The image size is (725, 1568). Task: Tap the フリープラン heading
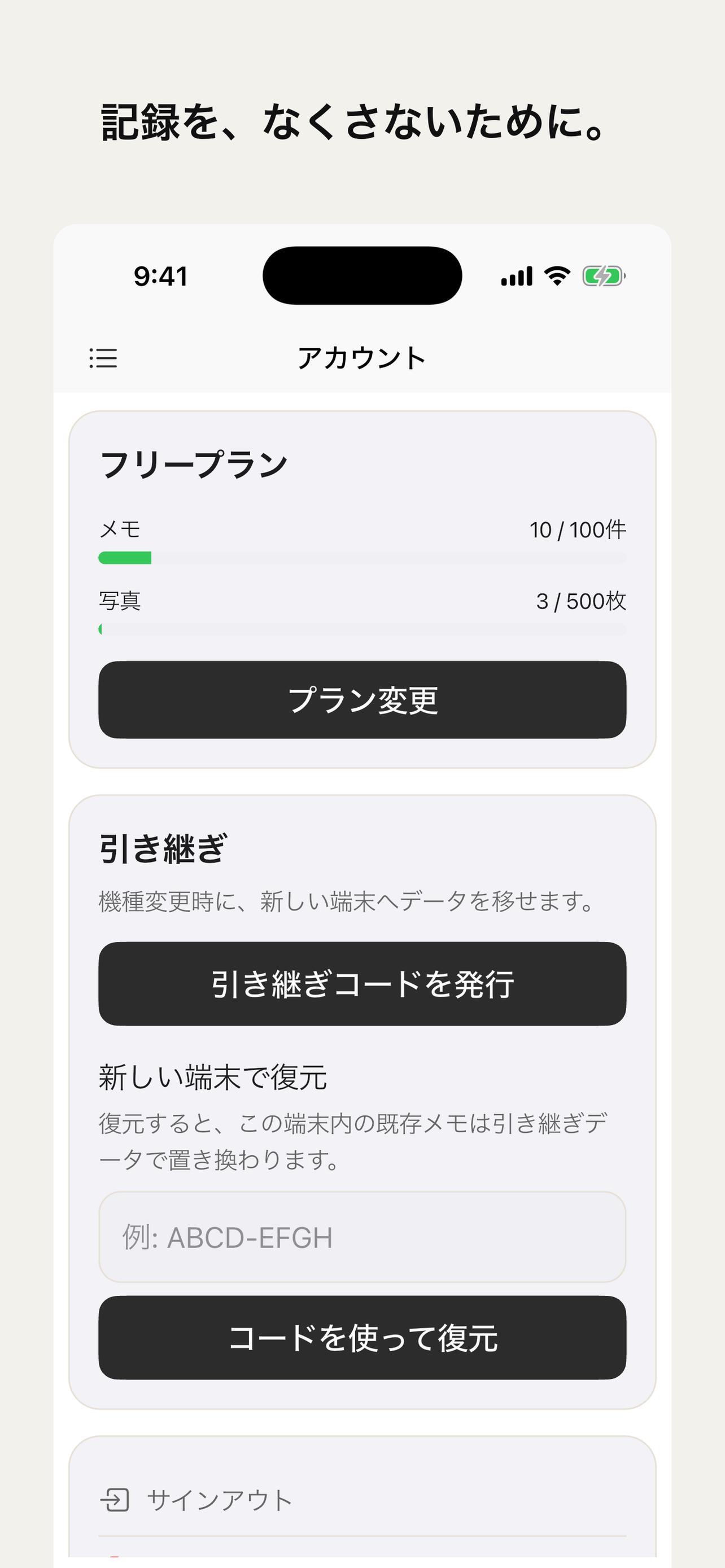194,465
